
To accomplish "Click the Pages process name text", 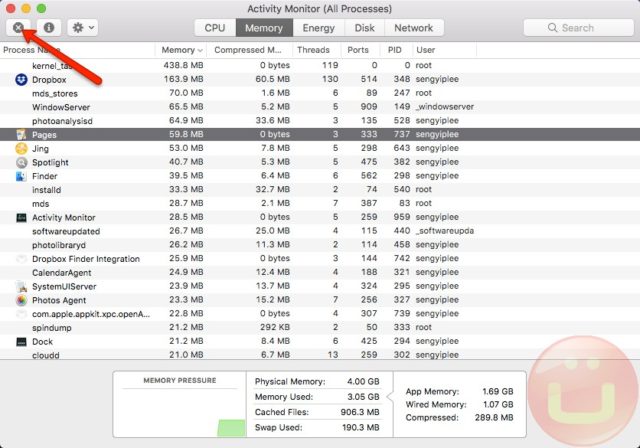I will point(44,135).
